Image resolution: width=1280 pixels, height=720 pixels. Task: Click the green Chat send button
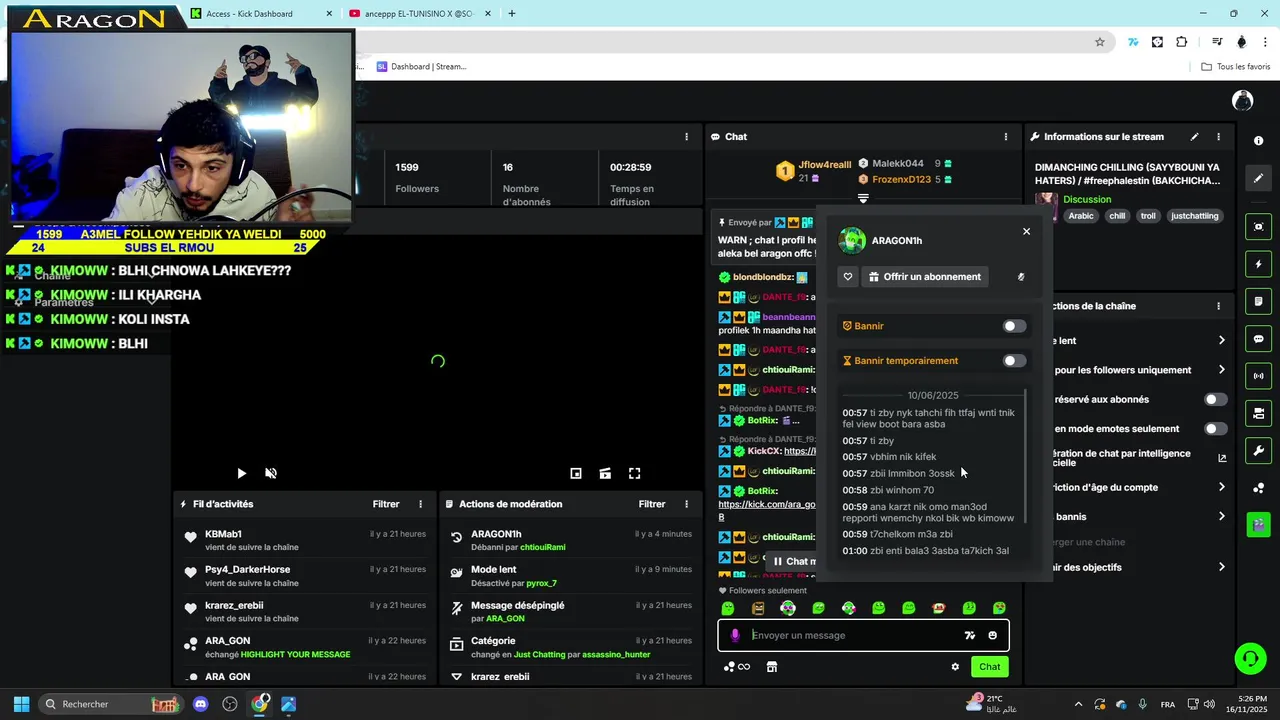point(989,667)
